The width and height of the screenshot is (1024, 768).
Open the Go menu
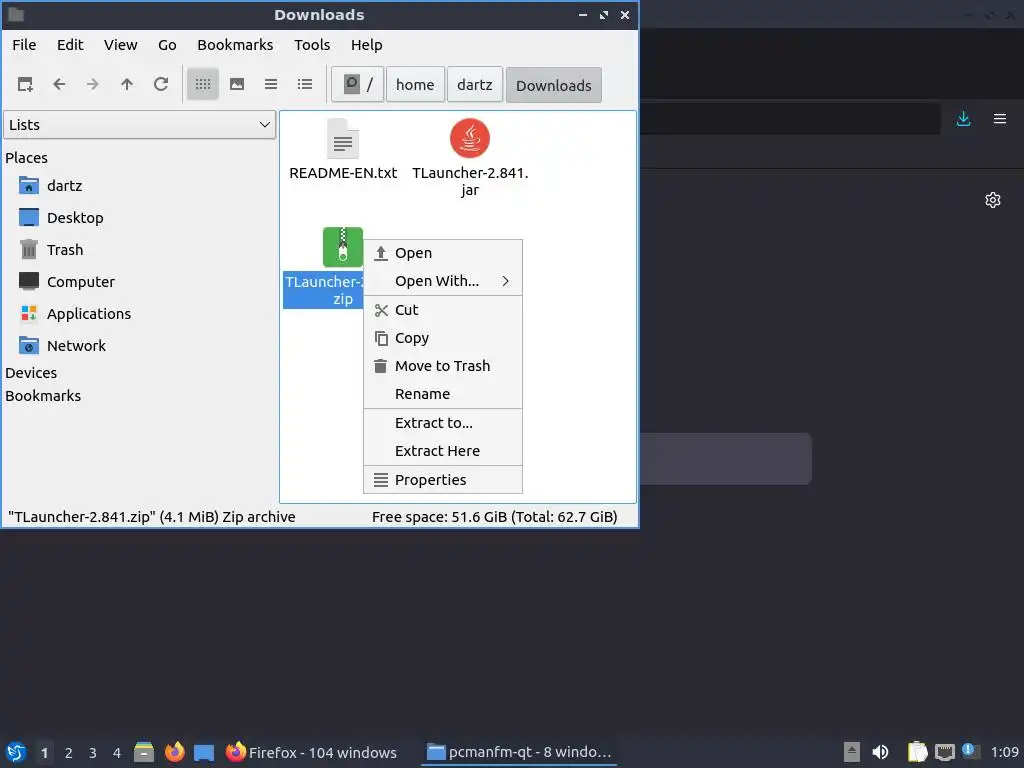click(x=167, y=45)
